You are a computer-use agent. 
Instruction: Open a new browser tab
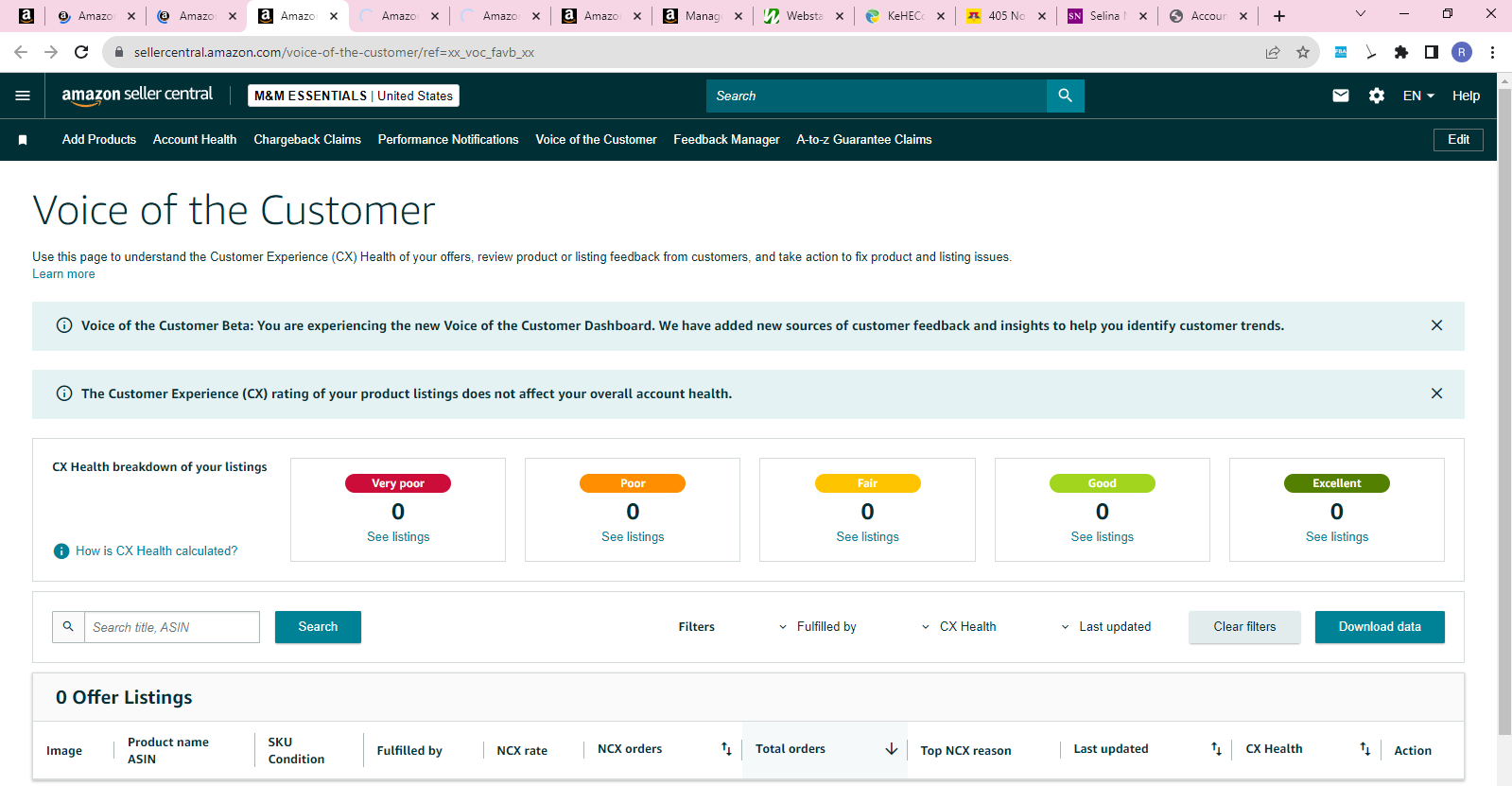coord(1279,16)
